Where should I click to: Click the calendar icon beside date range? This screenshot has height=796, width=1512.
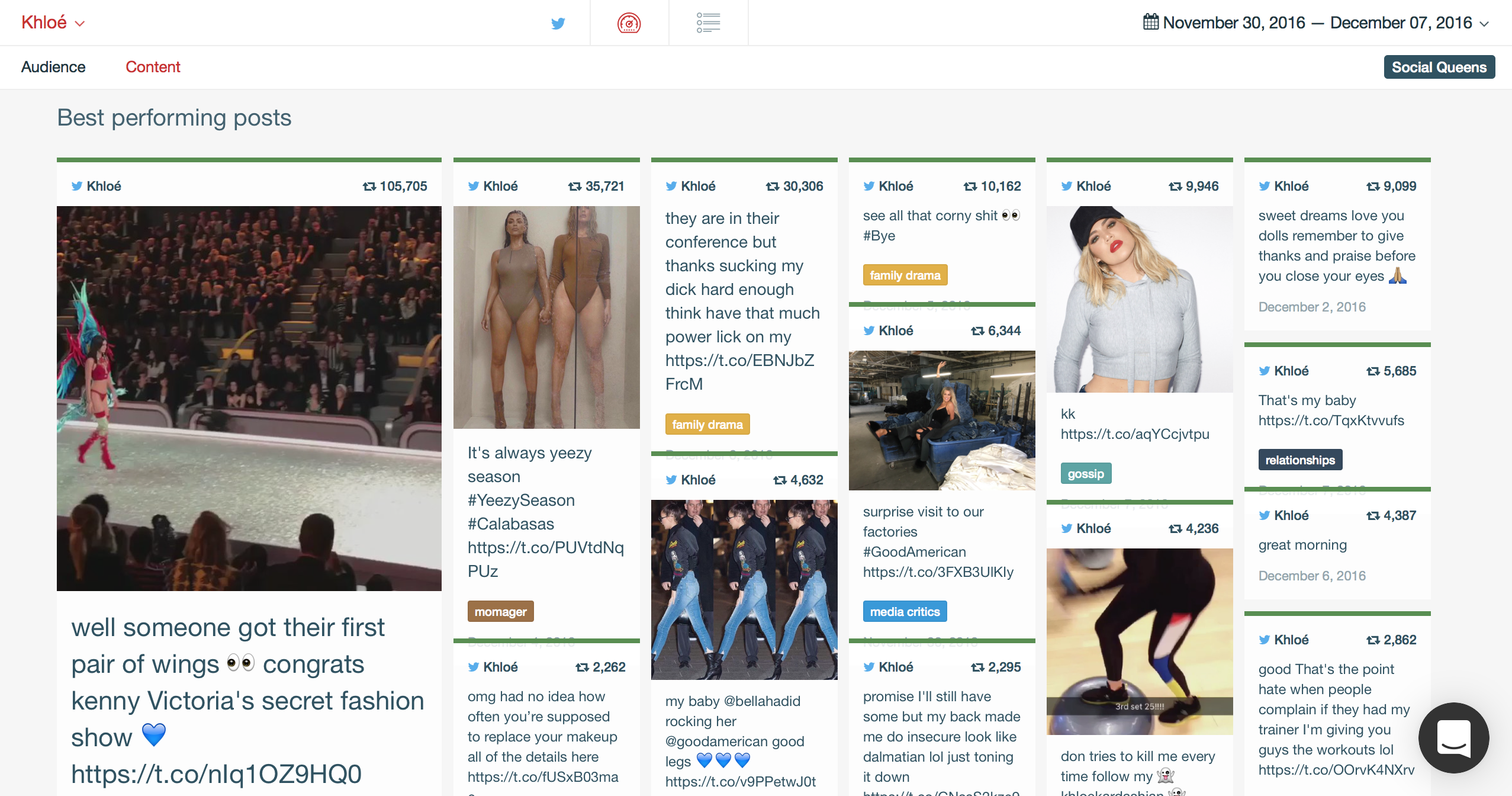pos(1150,23)
